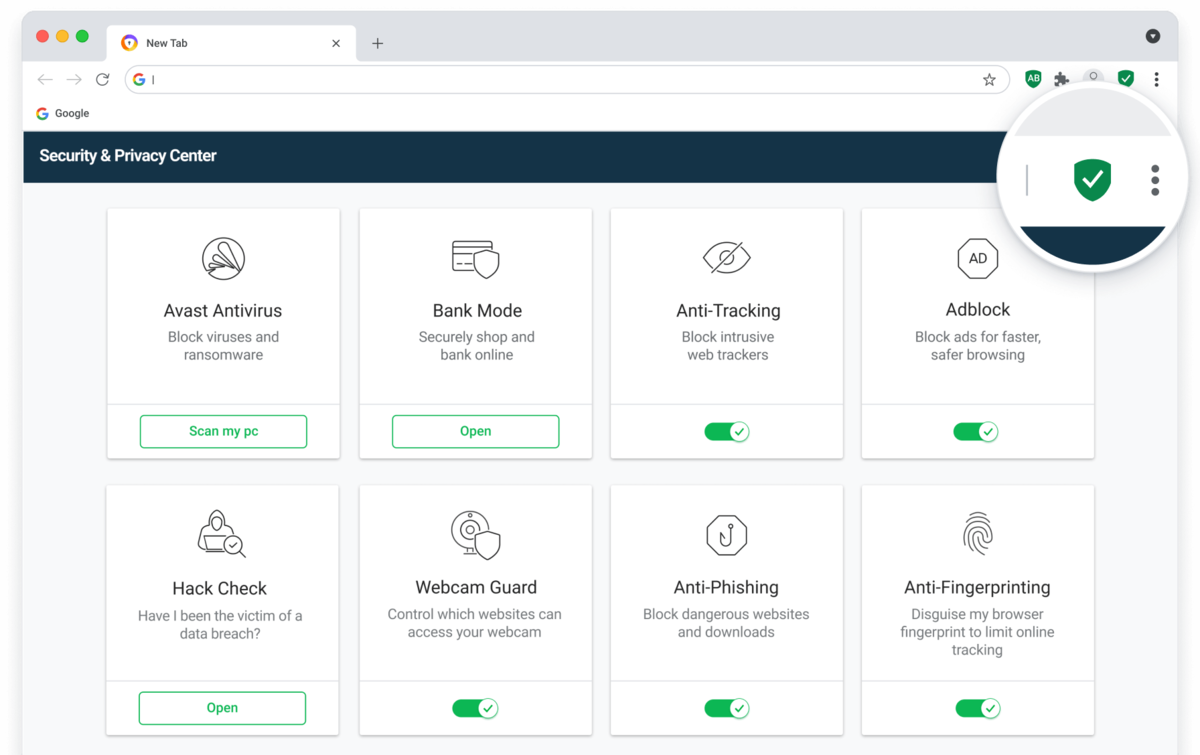Click the Security & Privacy Center heading
1200x755 pixels.
coord(128,155)
